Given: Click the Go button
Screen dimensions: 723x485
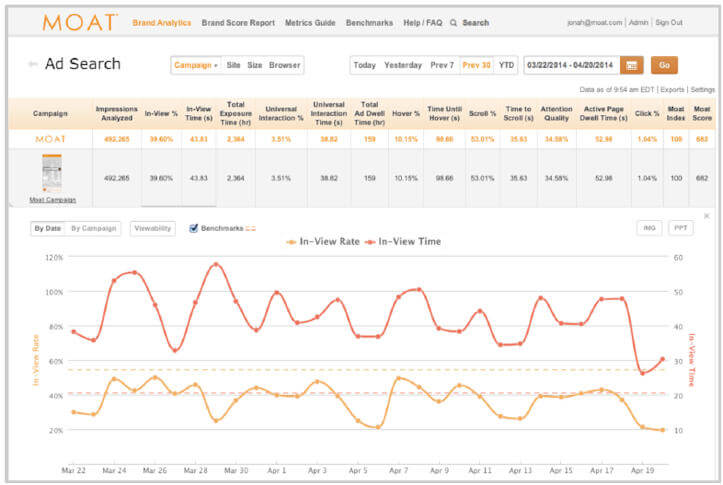Looking at the screenshot, I should (x=664, y=65).
